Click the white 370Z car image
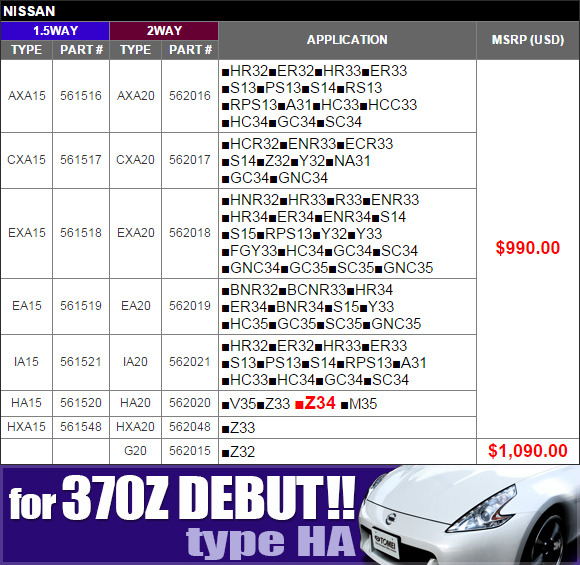 [469, 515]
